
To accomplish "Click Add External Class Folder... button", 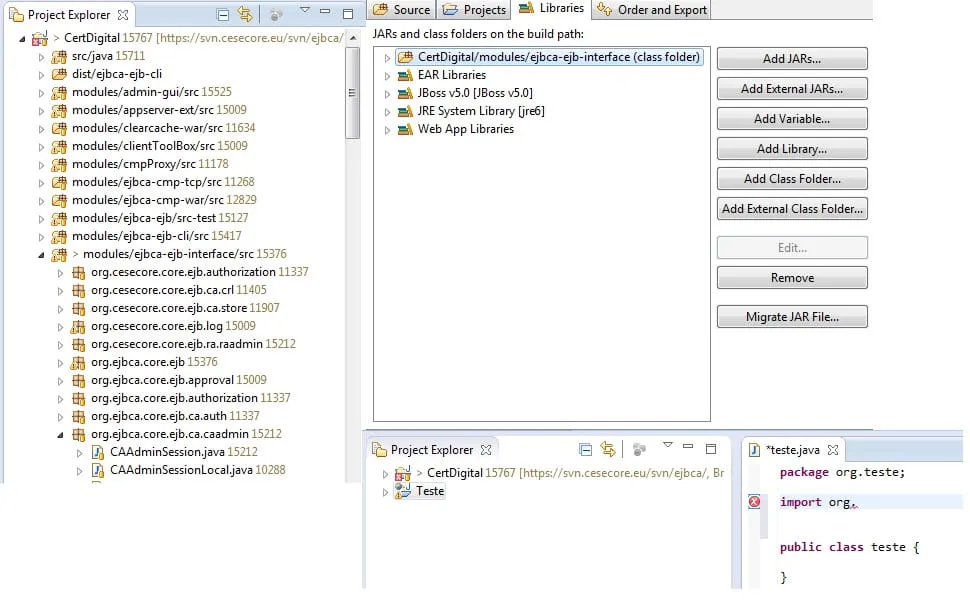I will point(792,209).
